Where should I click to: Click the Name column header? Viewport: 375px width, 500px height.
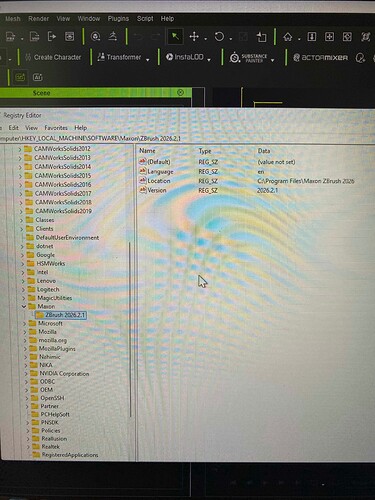[x=147, y=151]
